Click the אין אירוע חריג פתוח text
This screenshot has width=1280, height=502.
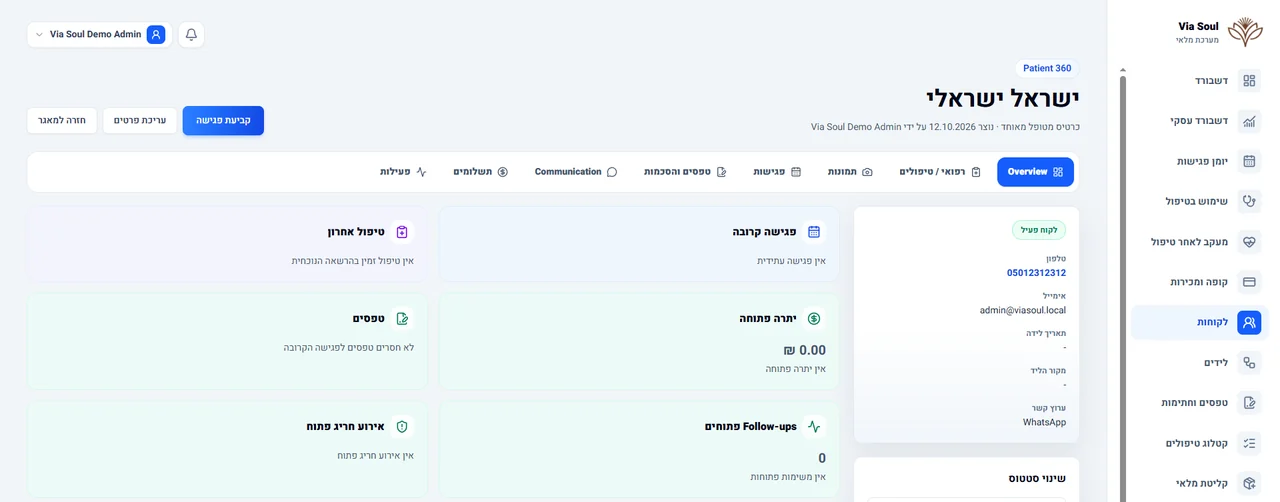click(x=375, y=456)
